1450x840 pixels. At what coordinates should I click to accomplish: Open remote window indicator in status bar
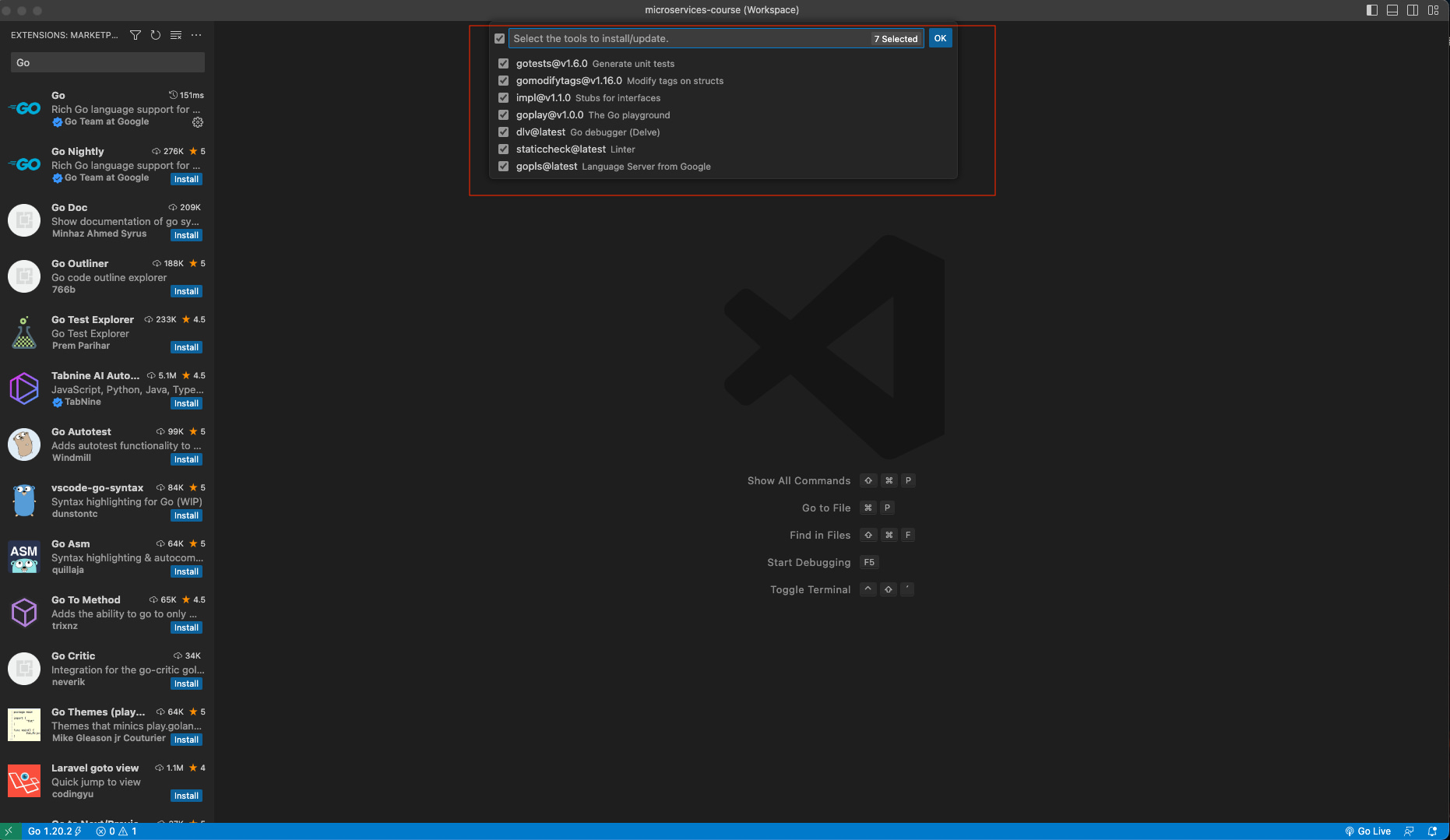(8, 831)
